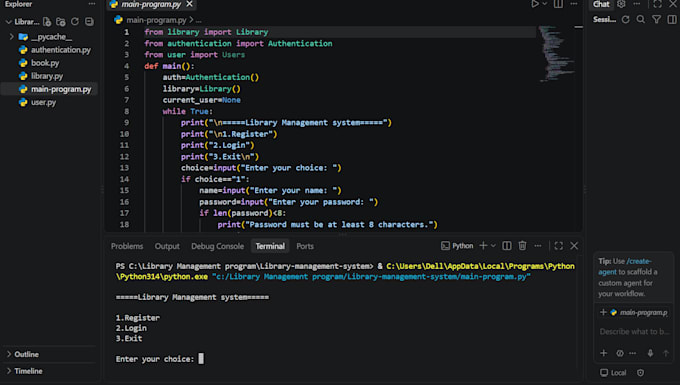Open the Local agent target selector

click(613, 373)
